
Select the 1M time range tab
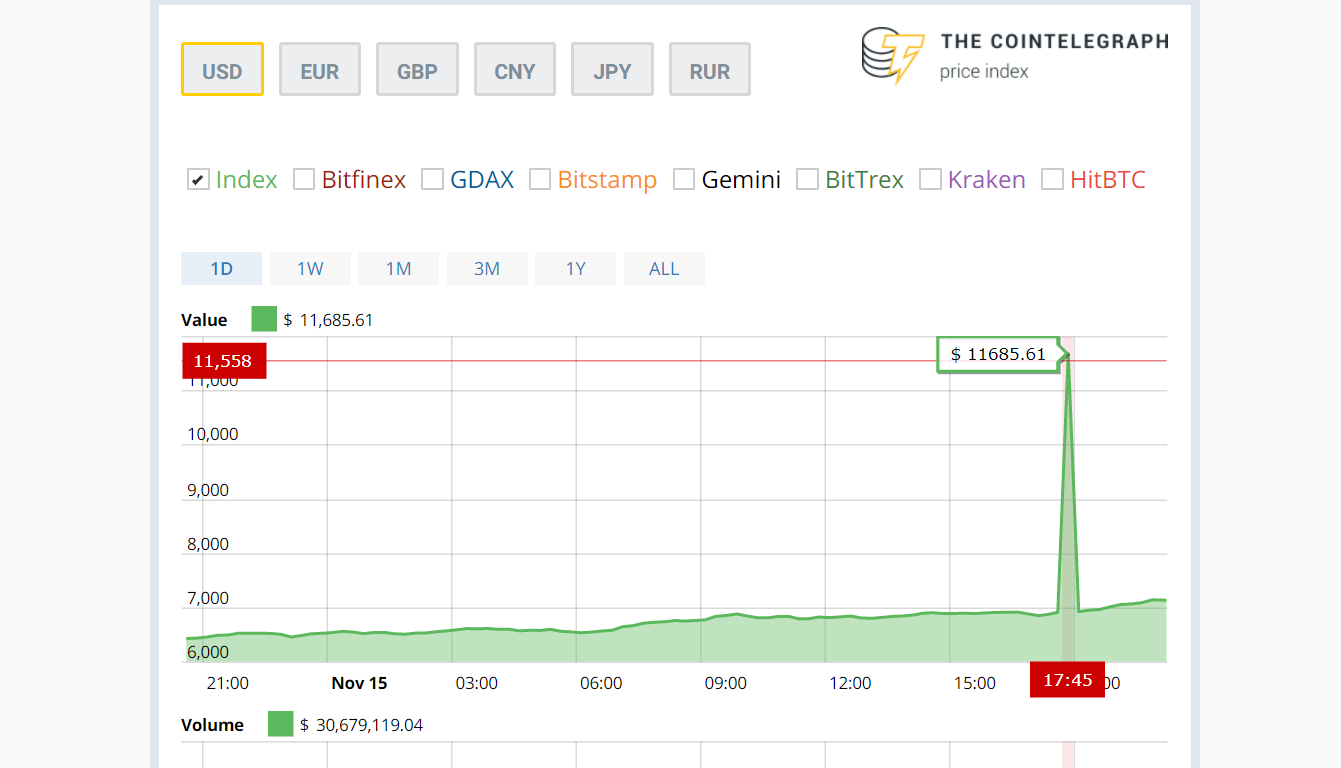coord(398,269)
